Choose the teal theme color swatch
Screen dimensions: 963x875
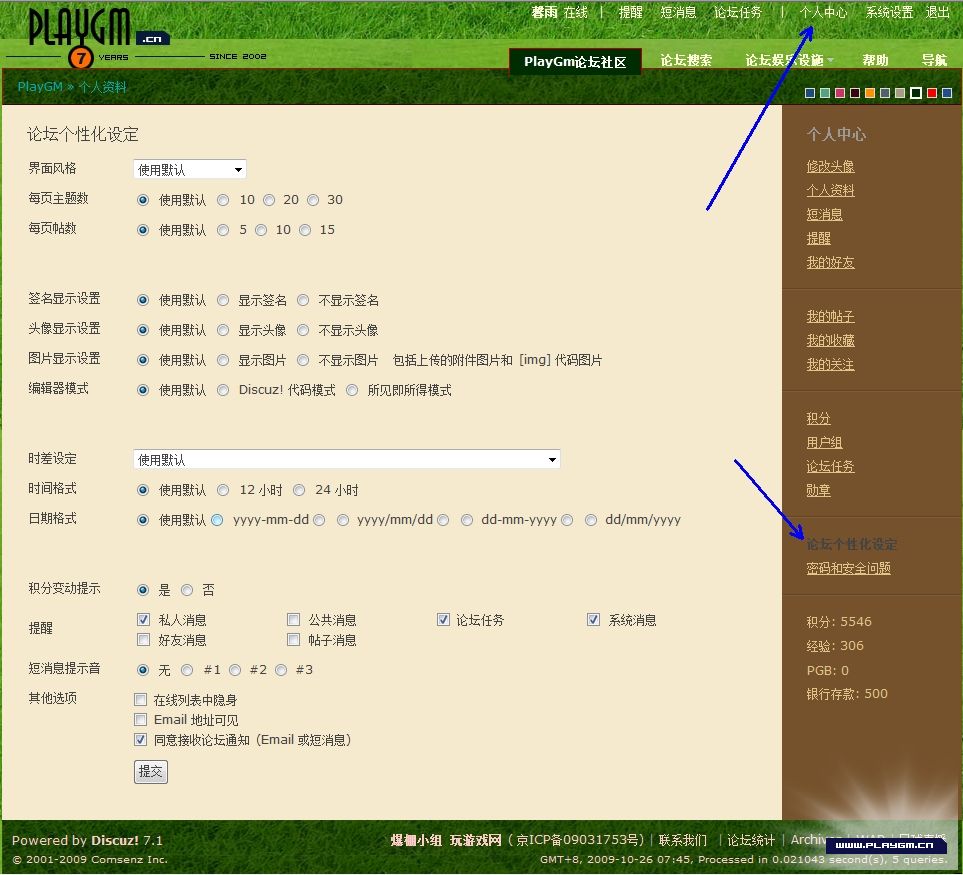[x=825, y=93]
